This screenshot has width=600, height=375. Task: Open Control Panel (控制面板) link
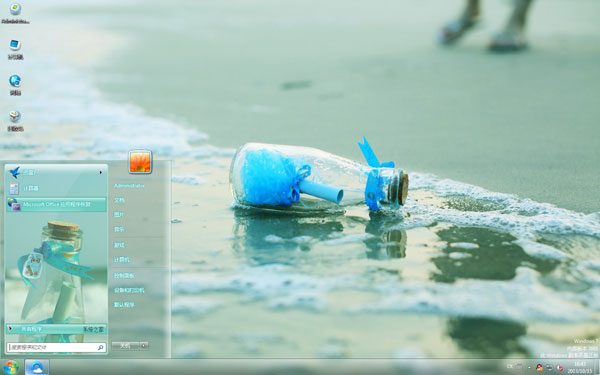click(x=124, y=276)
